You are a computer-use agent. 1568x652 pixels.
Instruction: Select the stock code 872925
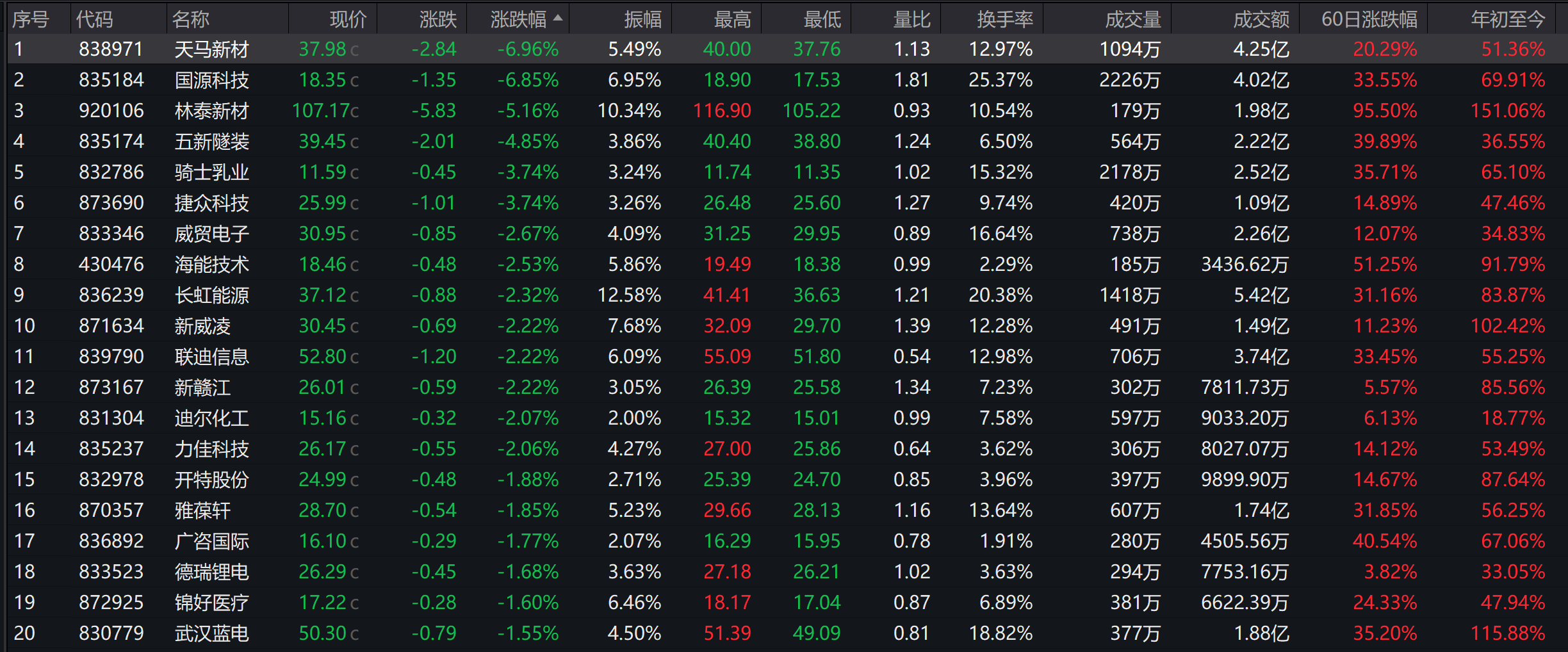click(111, 603)
